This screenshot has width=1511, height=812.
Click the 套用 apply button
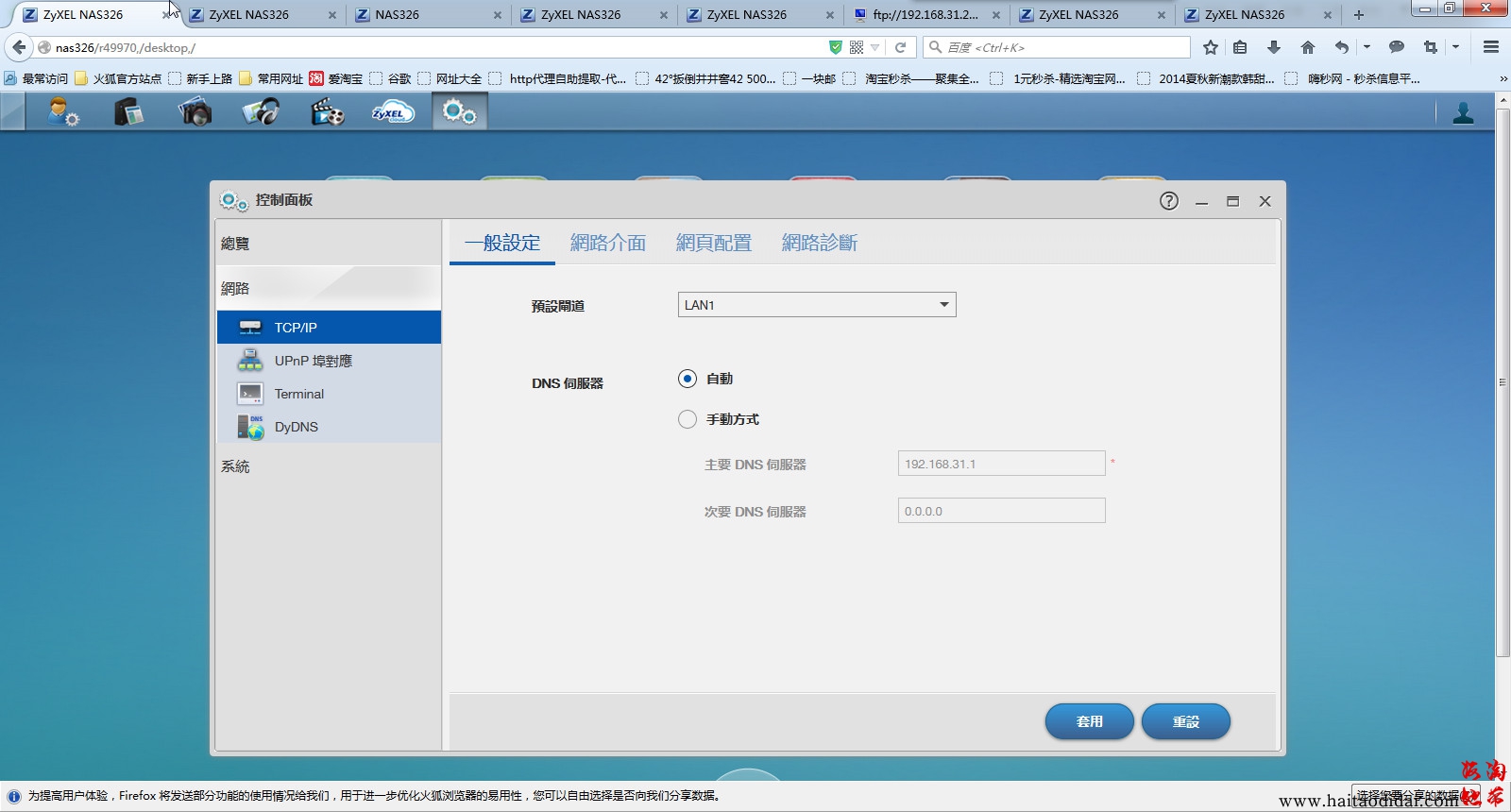(x=1089, y=721)
